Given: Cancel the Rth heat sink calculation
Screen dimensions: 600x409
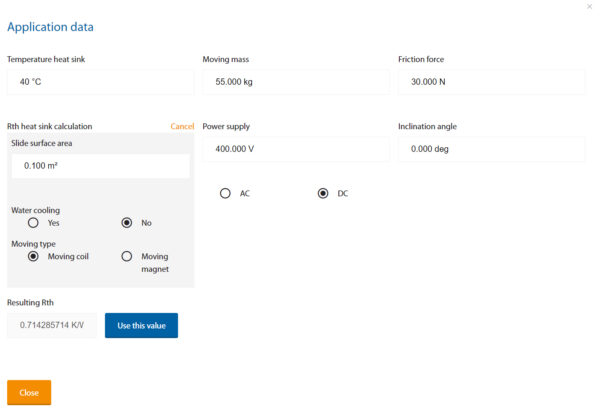Looking at the screenshot, I should (x=182, y=127).
